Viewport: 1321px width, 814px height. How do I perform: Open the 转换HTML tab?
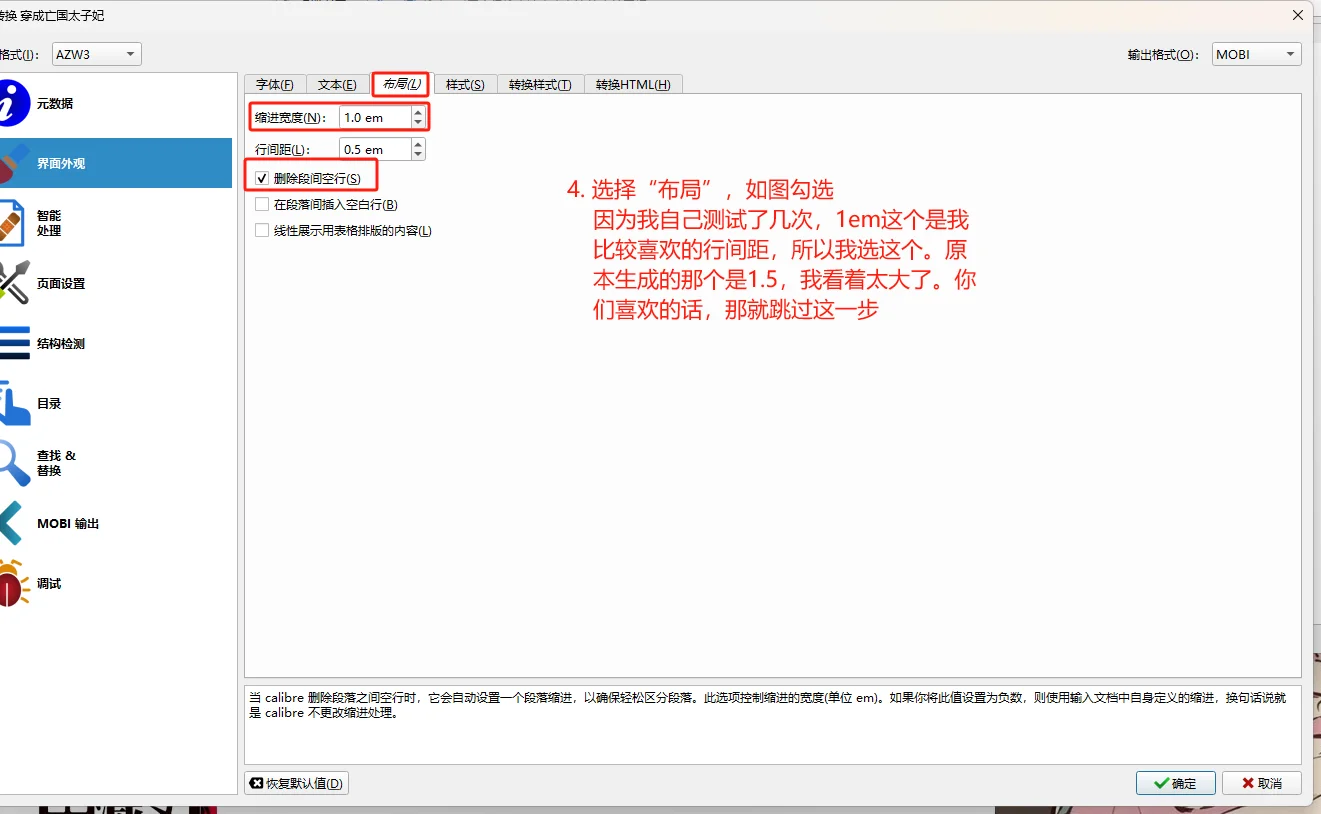point(633,84)
